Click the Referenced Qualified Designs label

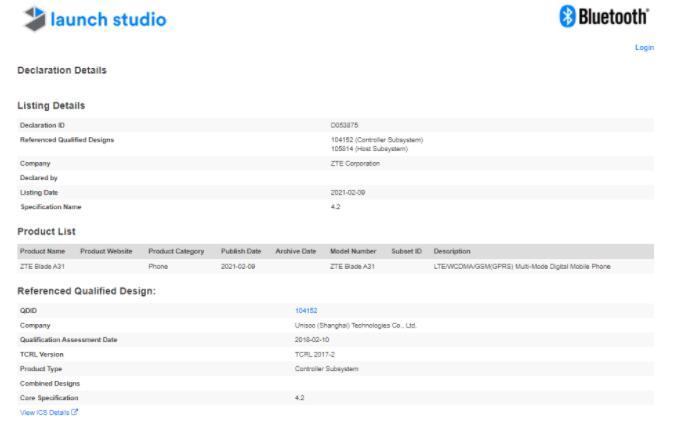click(x=67, y=140)
